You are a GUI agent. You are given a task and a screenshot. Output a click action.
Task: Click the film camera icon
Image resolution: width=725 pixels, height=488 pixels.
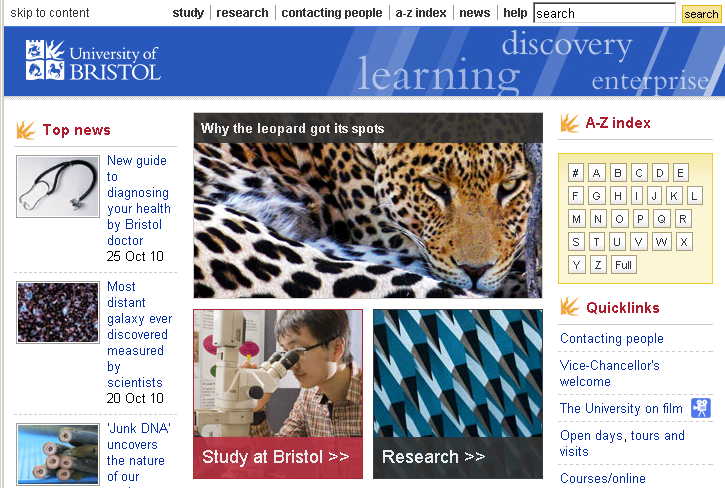tap(701, 408)
